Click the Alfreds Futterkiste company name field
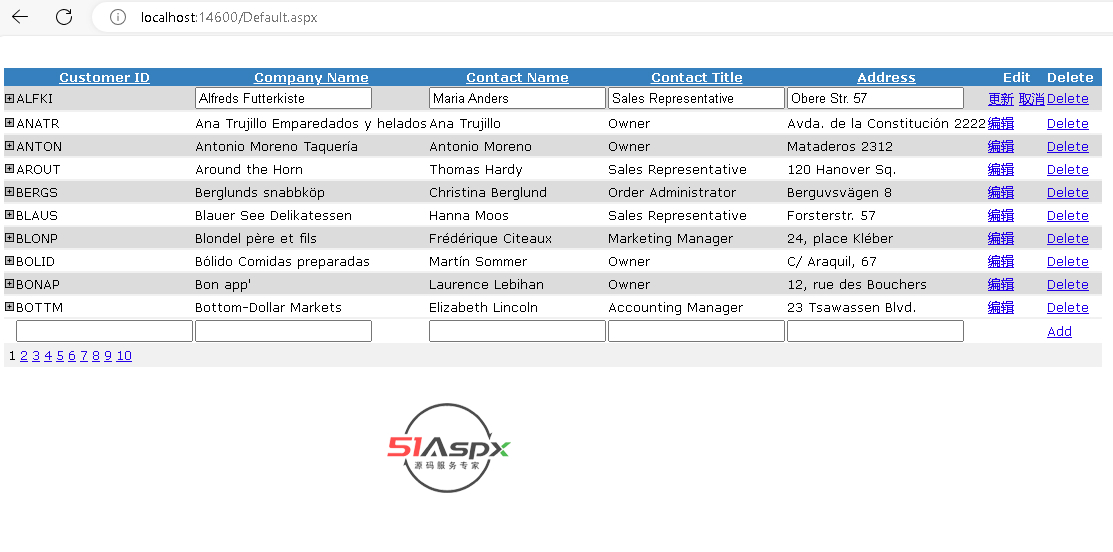 click(283, 98)
